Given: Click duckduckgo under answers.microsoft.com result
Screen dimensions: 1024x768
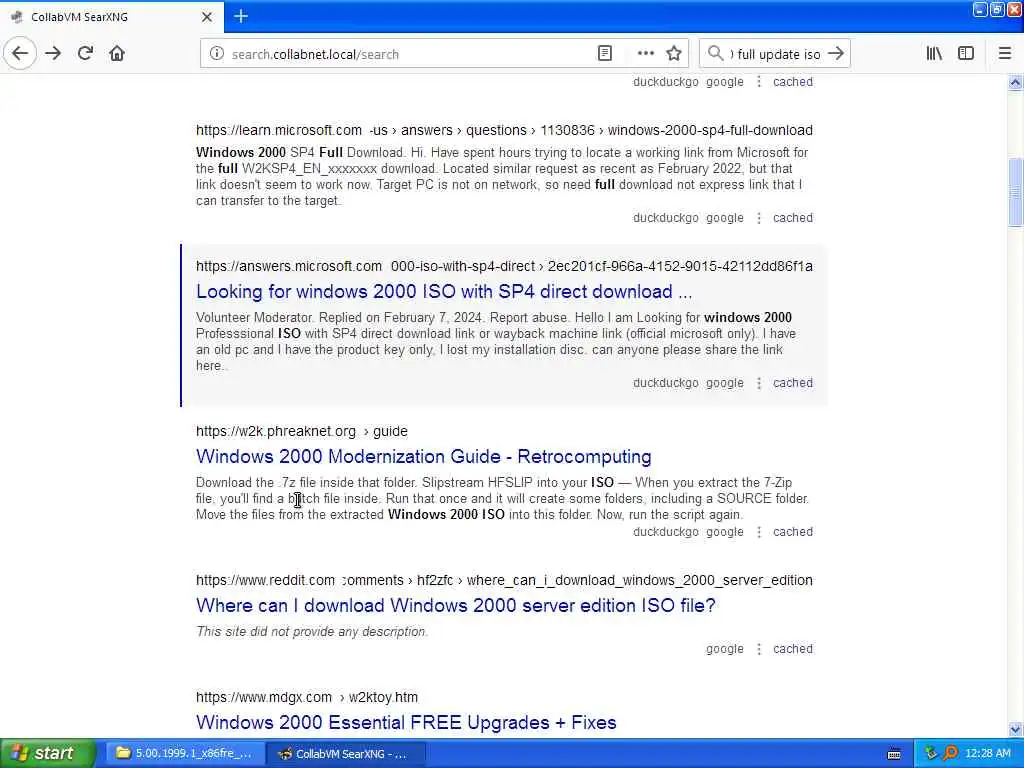Looking at the screenshot, I should [665, 383].
